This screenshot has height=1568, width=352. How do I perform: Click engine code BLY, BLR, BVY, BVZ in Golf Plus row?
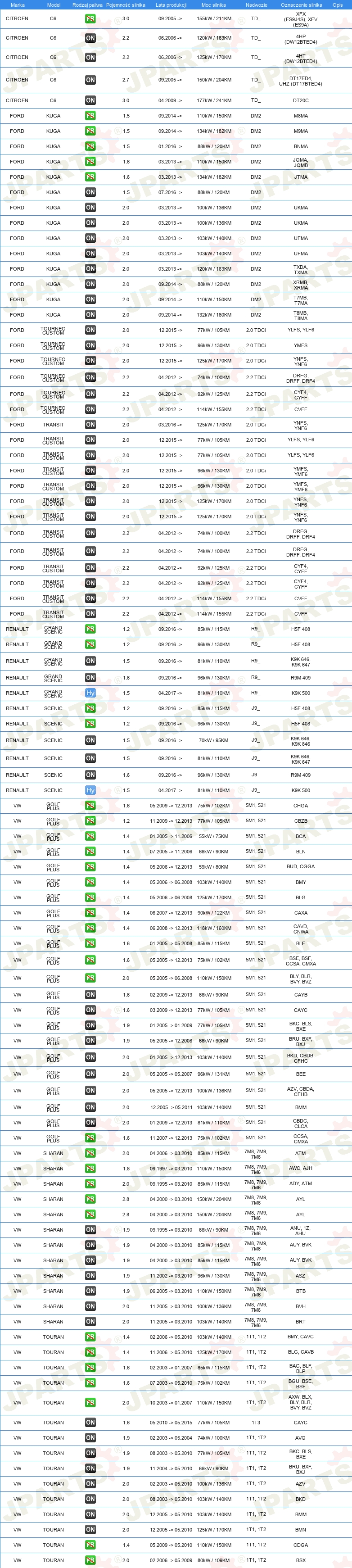pyautogui.click(x=300, y=979)
